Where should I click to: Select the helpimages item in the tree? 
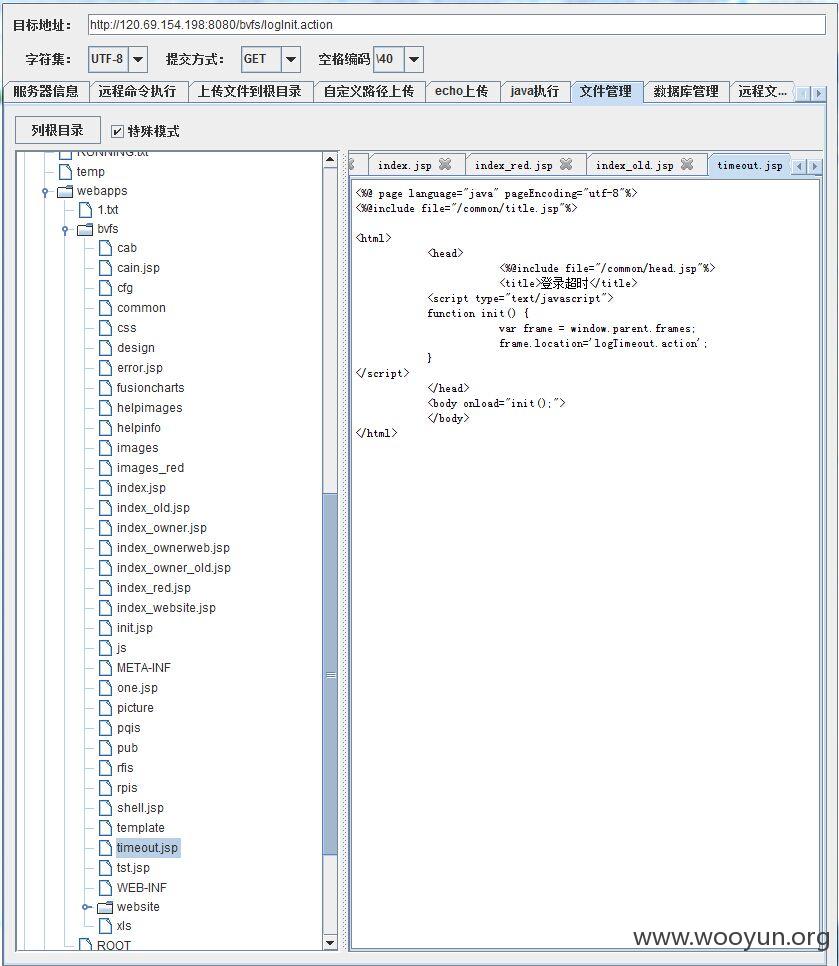coord(150,408)
